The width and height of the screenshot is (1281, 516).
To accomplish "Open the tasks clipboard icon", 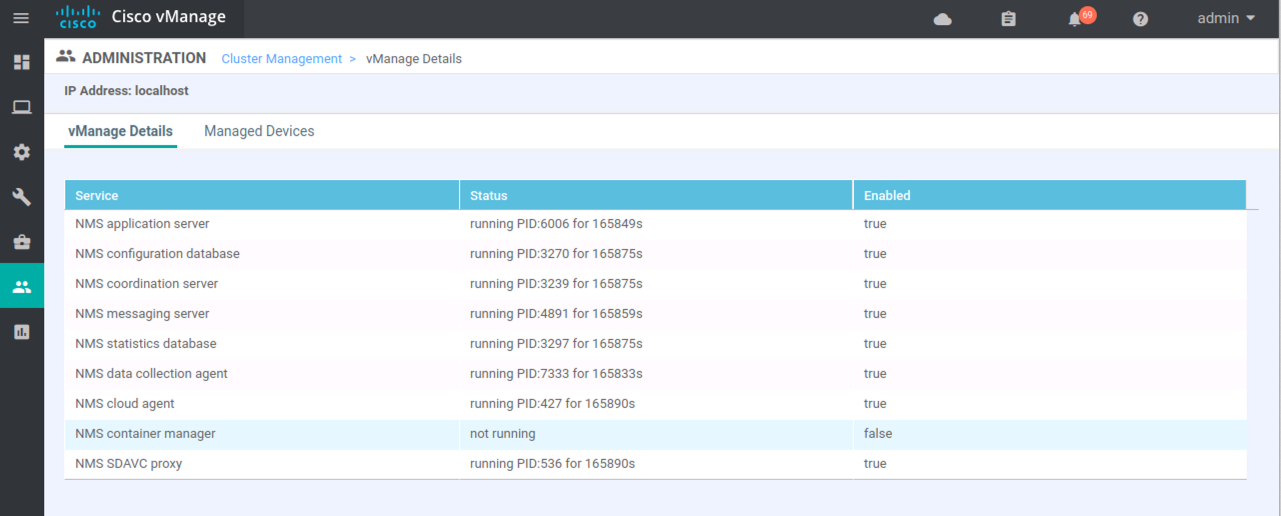I will [1008, 19].
